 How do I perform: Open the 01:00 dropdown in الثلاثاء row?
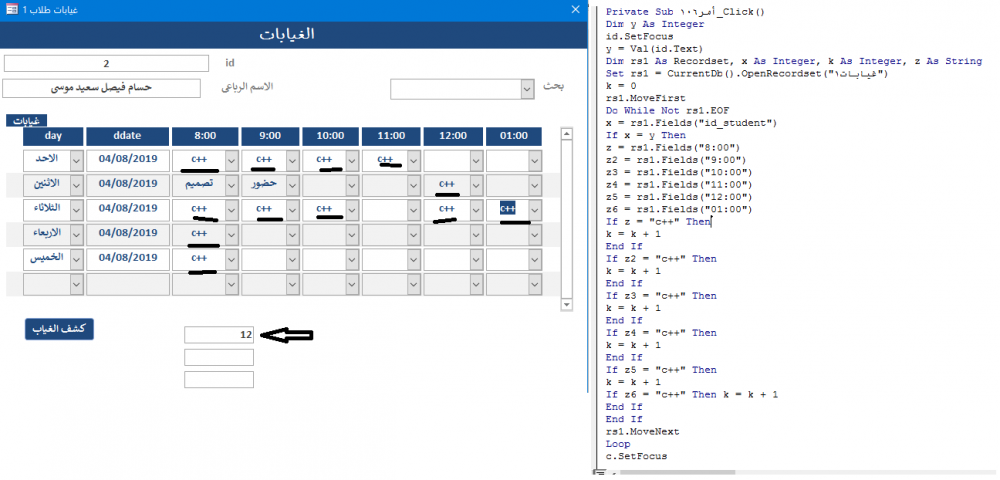point(536,210)
